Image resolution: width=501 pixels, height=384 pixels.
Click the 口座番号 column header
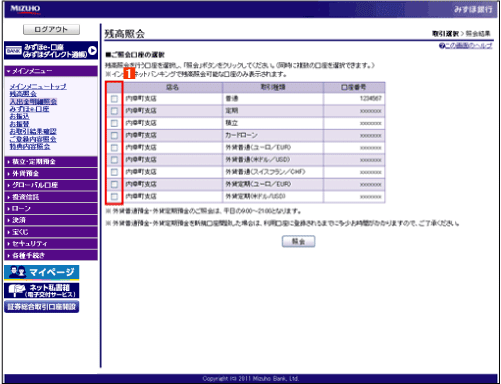354,87
